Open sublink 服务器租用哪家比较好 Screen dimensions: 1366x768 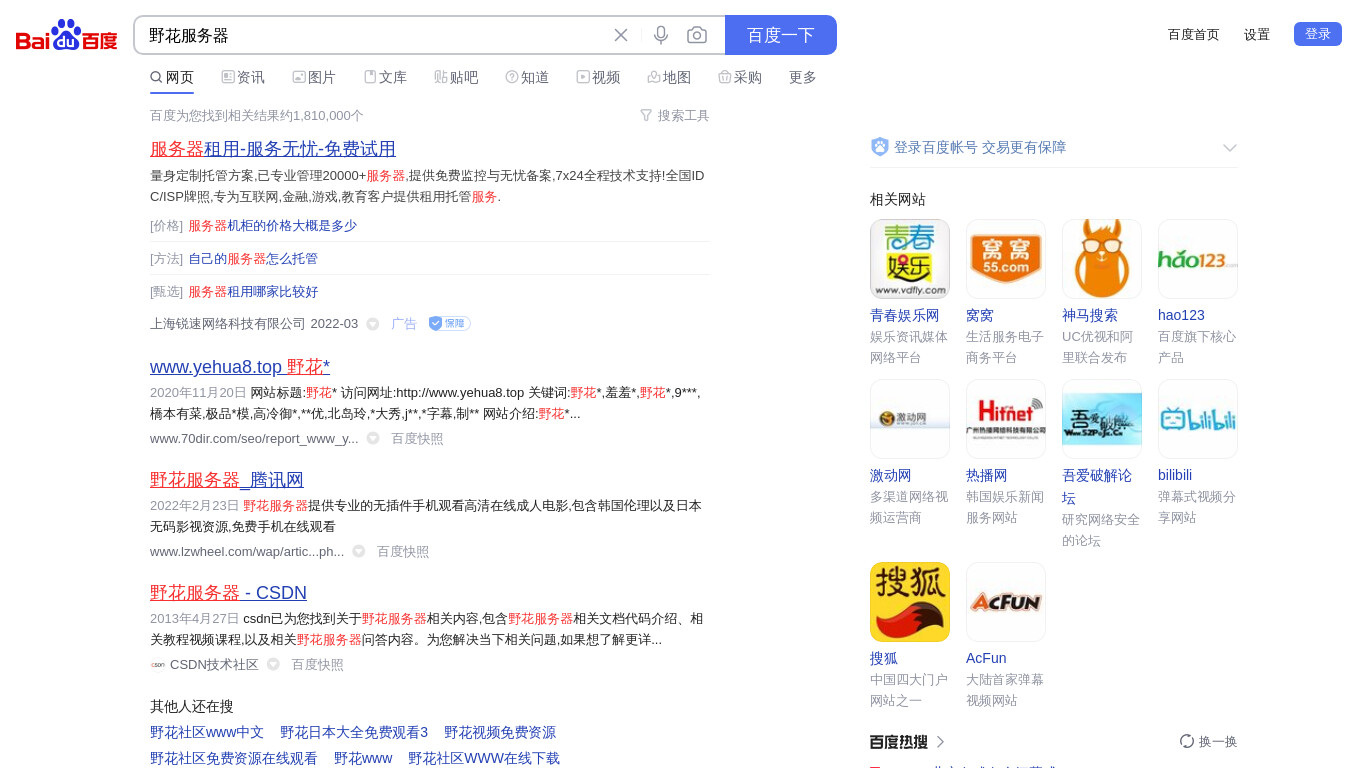click(x=253, y=292)
